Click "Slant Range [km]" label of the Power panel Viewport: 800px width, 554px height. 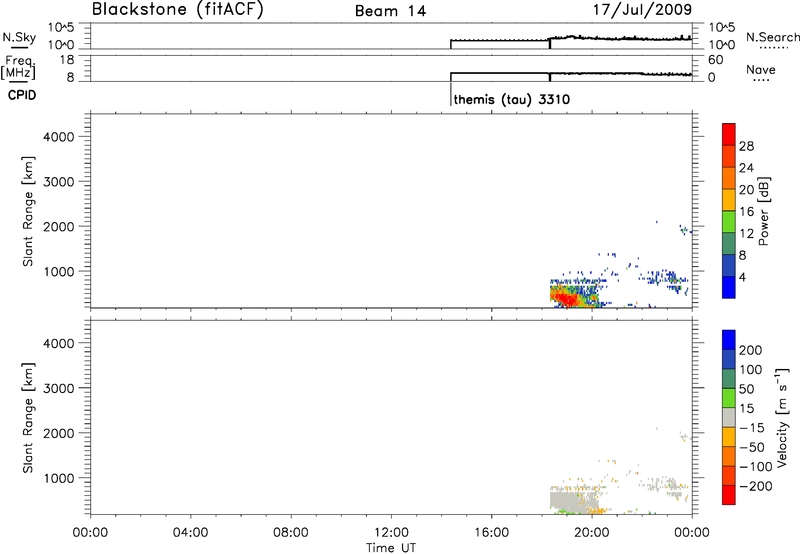pyautogui.click(x=28, y=211)
